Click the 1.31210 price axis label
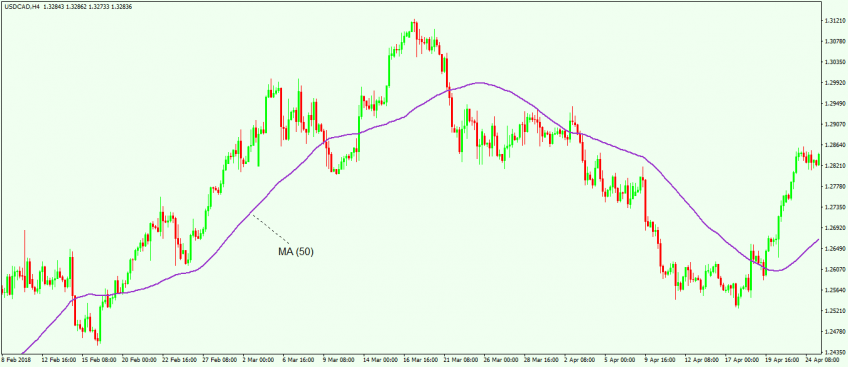This screenshot has width=848, height=367. [x=836, y=21]
